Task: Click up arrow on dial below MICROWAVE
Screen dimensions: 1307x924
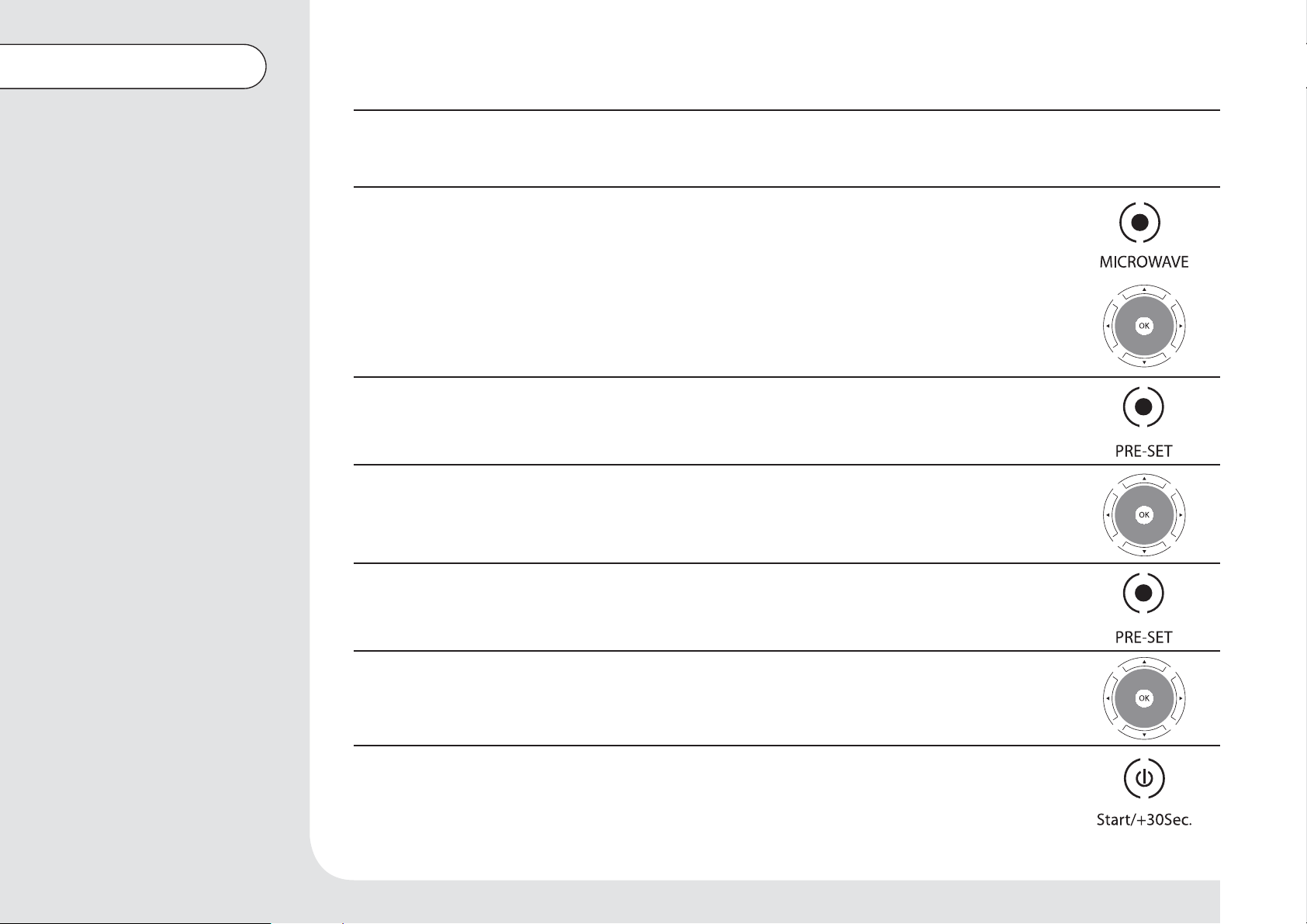Action: 1144,290
